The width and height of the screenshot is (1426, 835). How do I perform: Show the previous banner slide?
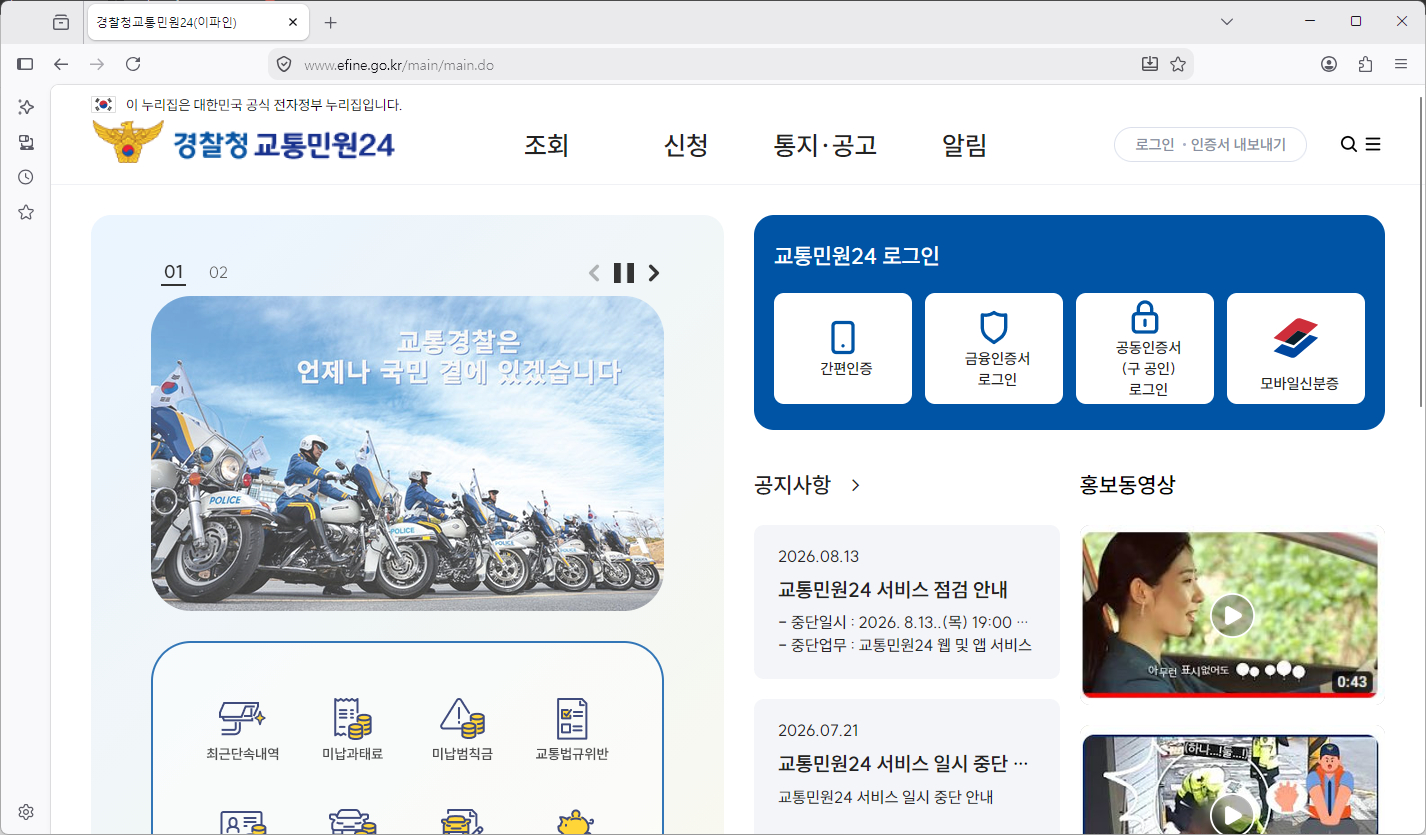point(594,273)
